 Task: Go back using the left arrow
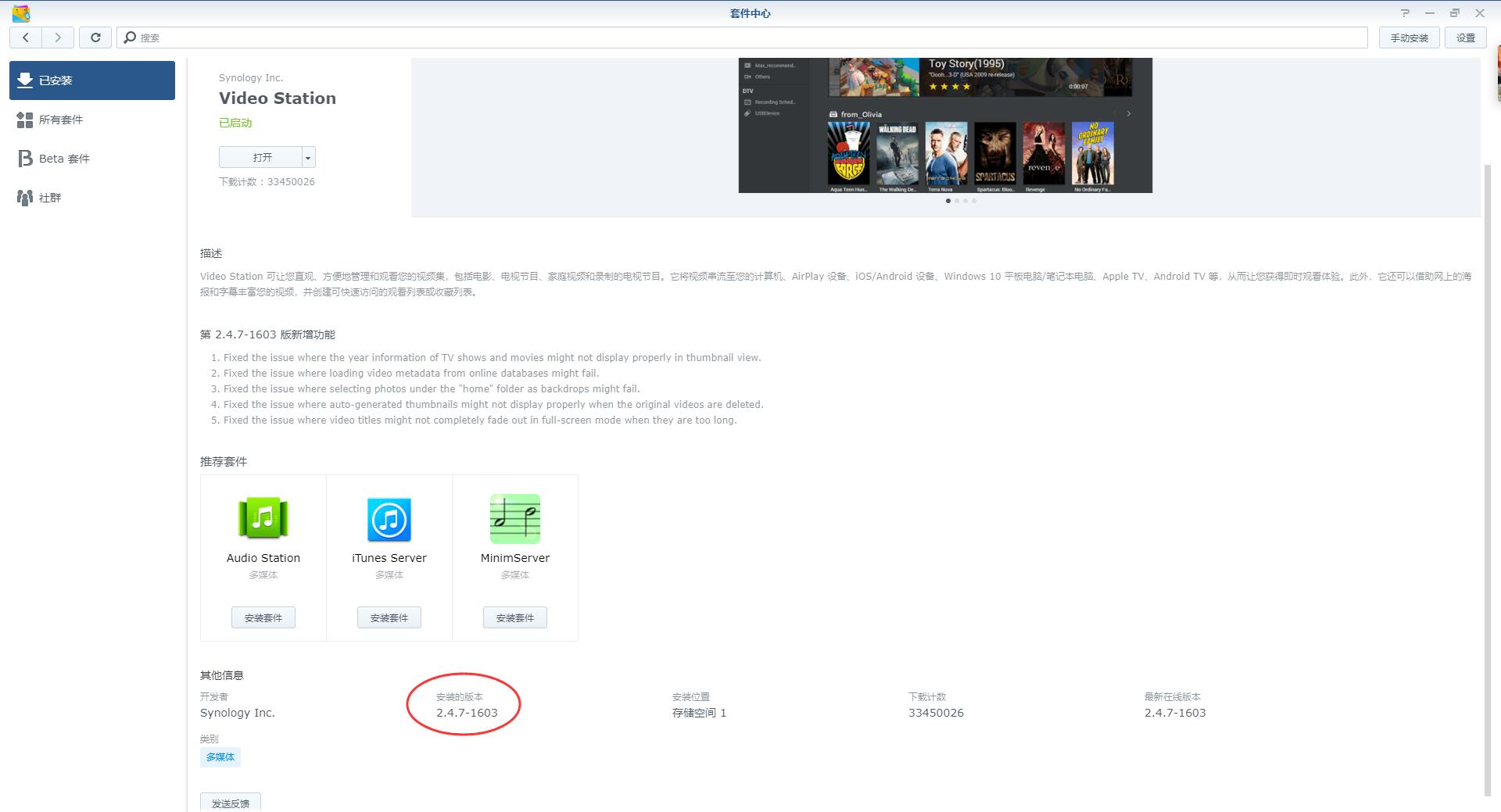pos(26,37)
